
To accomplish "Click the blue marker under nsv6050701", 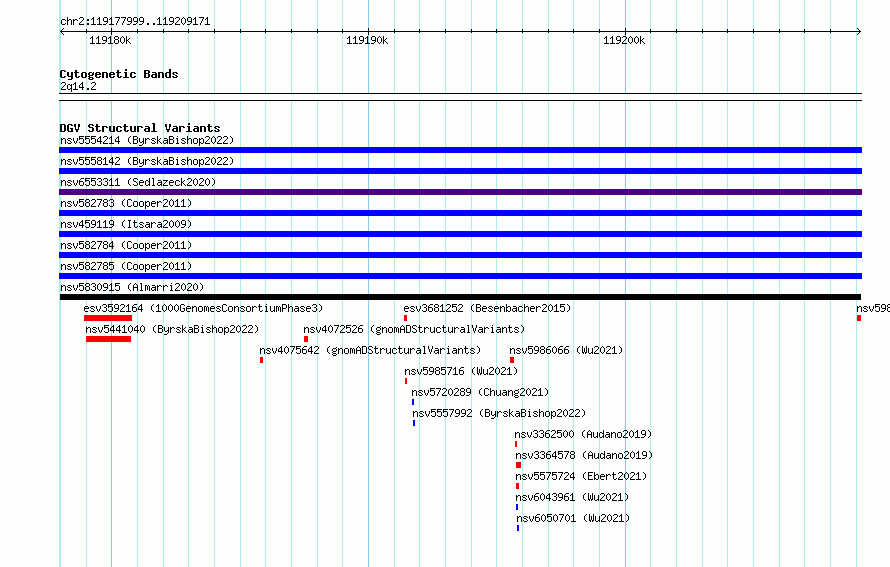I will (518, 528).
